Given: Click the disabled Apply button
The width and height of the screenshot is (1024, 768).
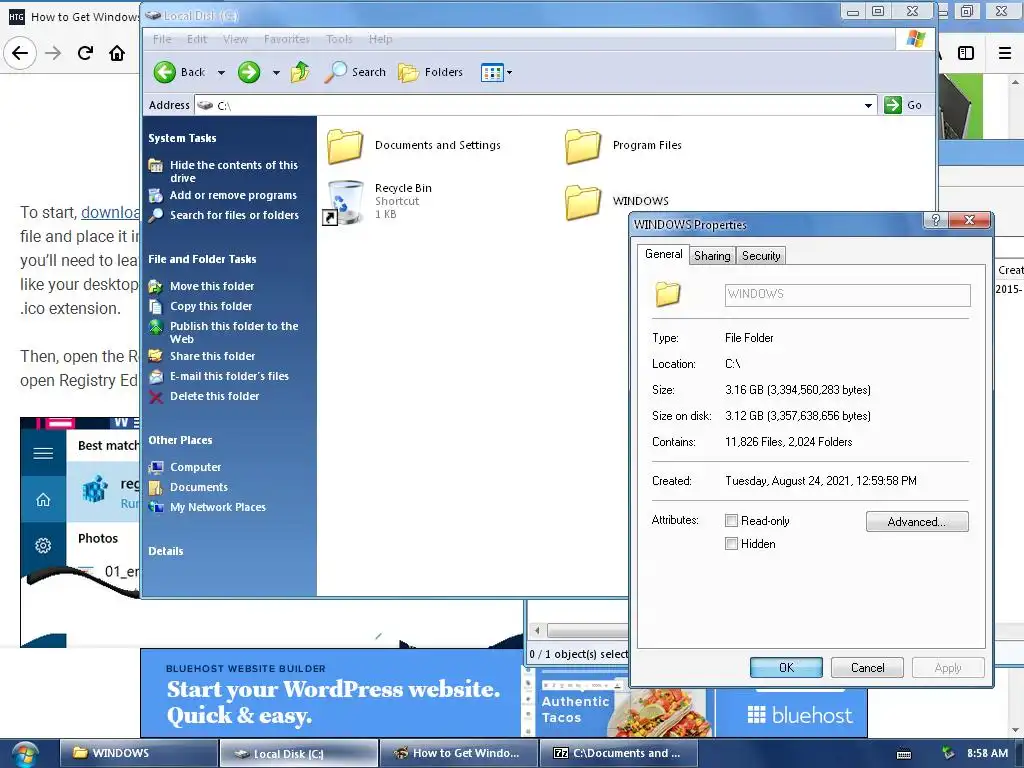Looking at the screenshot, I should pos(948,667).
